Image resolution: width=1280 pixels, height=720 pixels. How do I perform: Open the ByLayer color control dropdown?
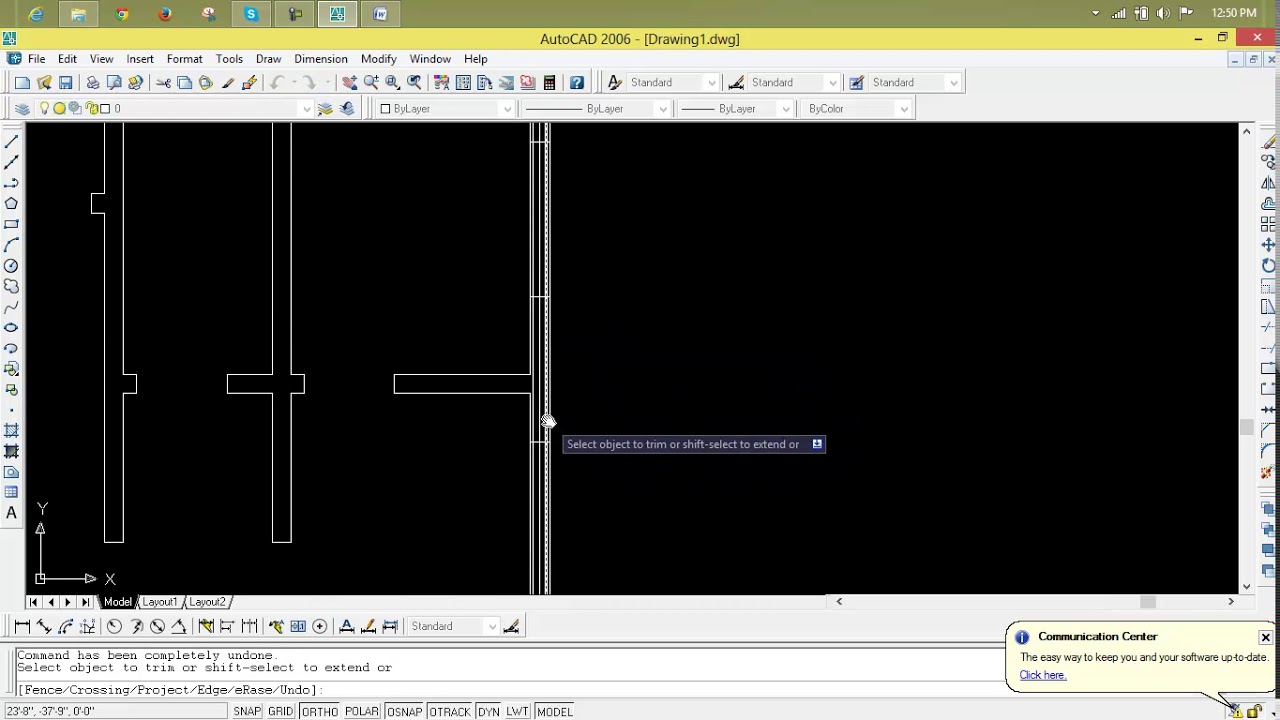click(x=507, y=109)
